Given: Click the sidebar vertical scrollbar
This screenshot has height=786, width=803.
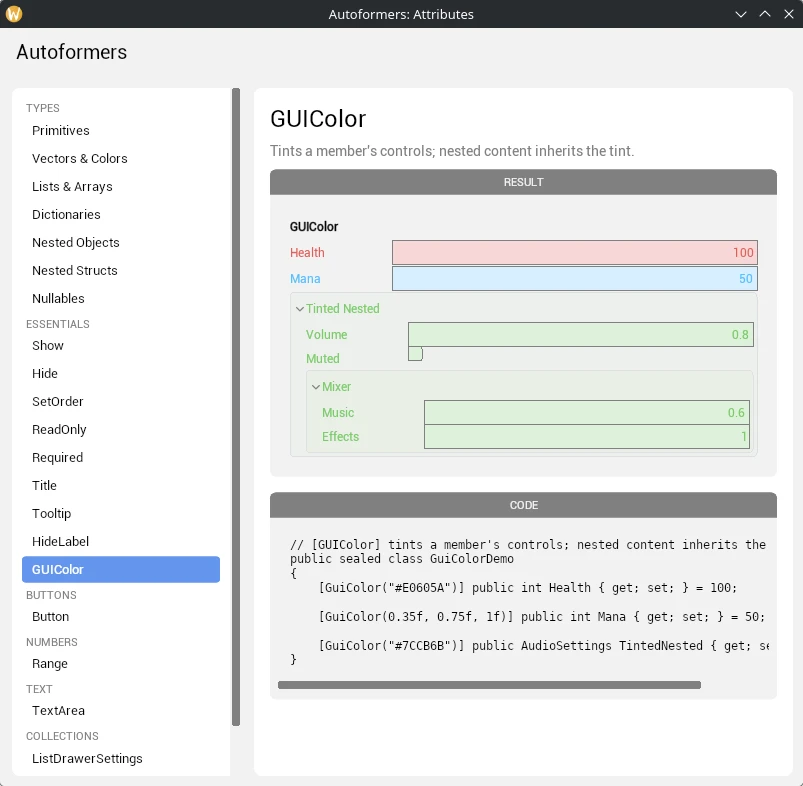Looking at the screenshot, I should (236, 407).
